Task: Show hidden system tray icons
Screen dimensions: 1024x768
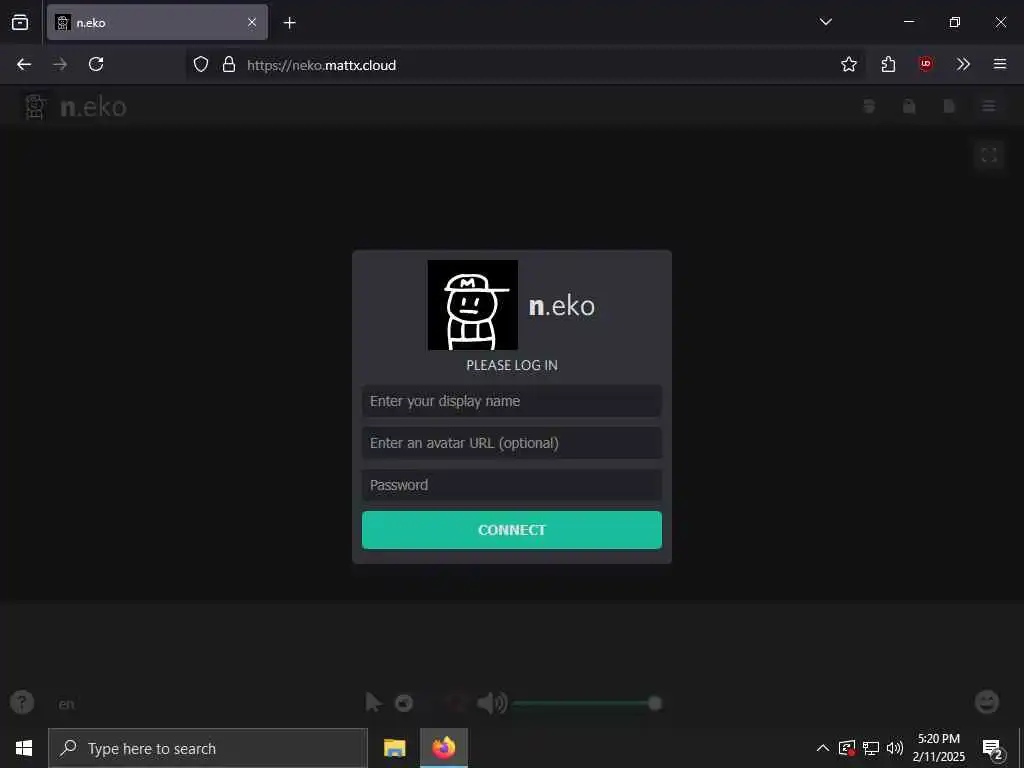Action: click(x=823, y=748)
